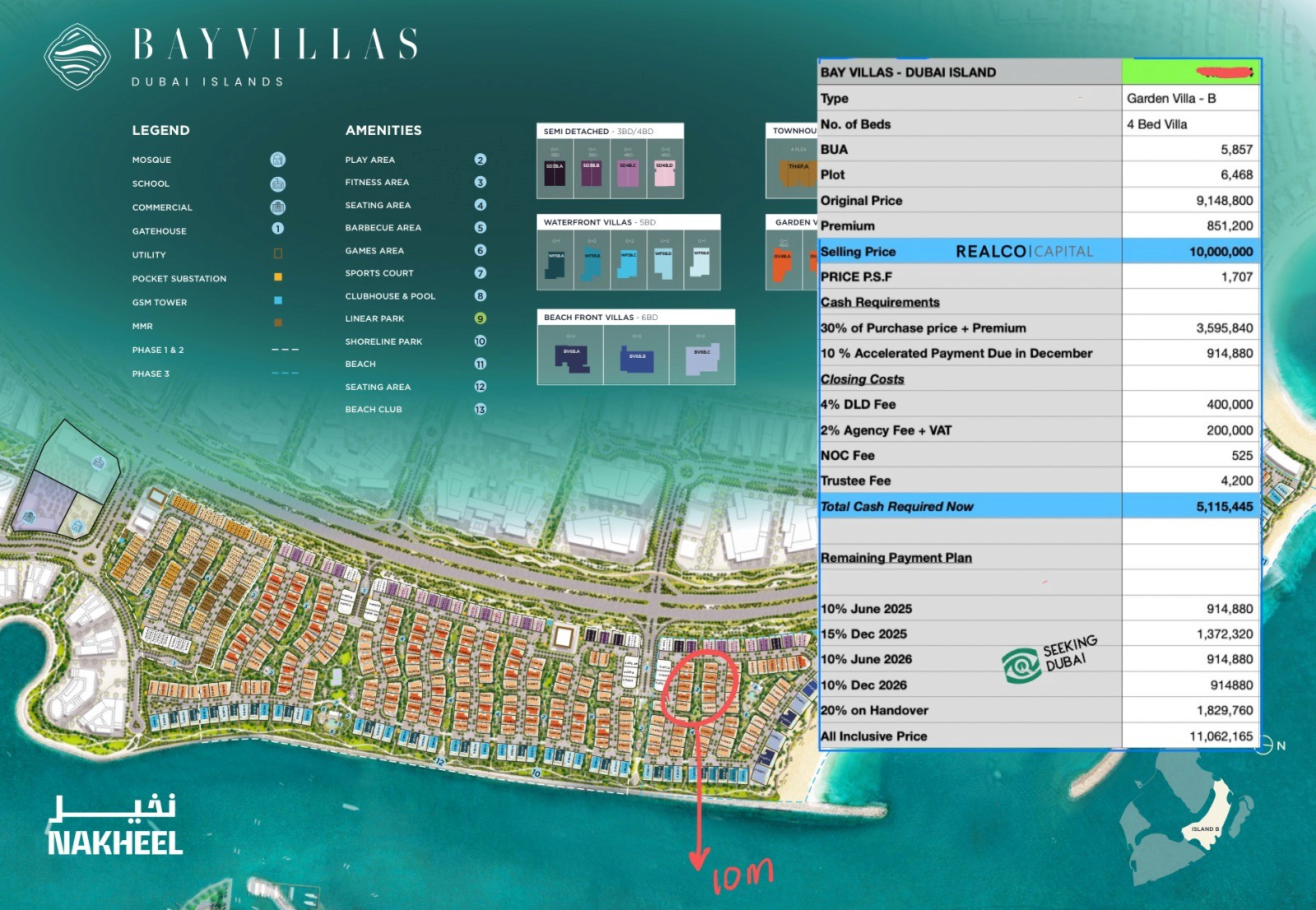
Task: Click the Selling Price value 10,000,000
Action: pos(1221,252)
